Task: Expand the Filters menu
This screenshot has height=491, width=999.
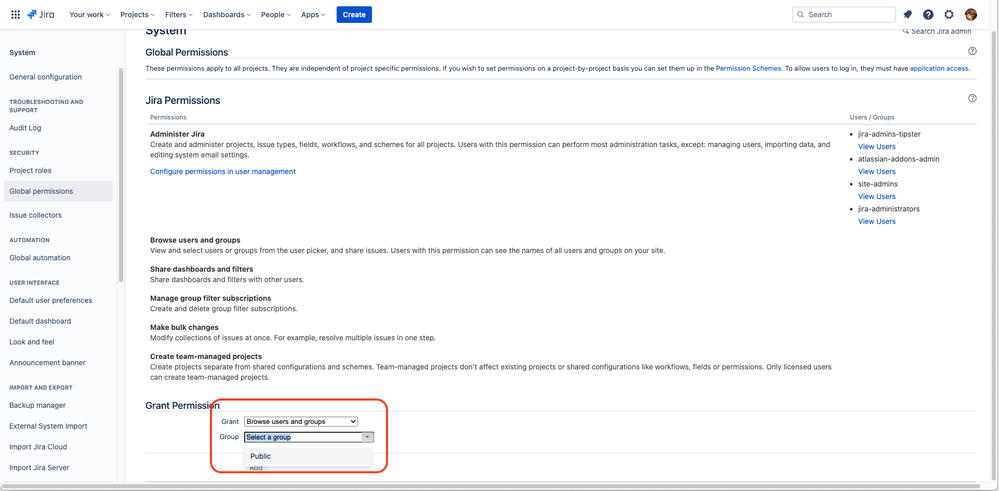Action: click(x=179, y=15)
